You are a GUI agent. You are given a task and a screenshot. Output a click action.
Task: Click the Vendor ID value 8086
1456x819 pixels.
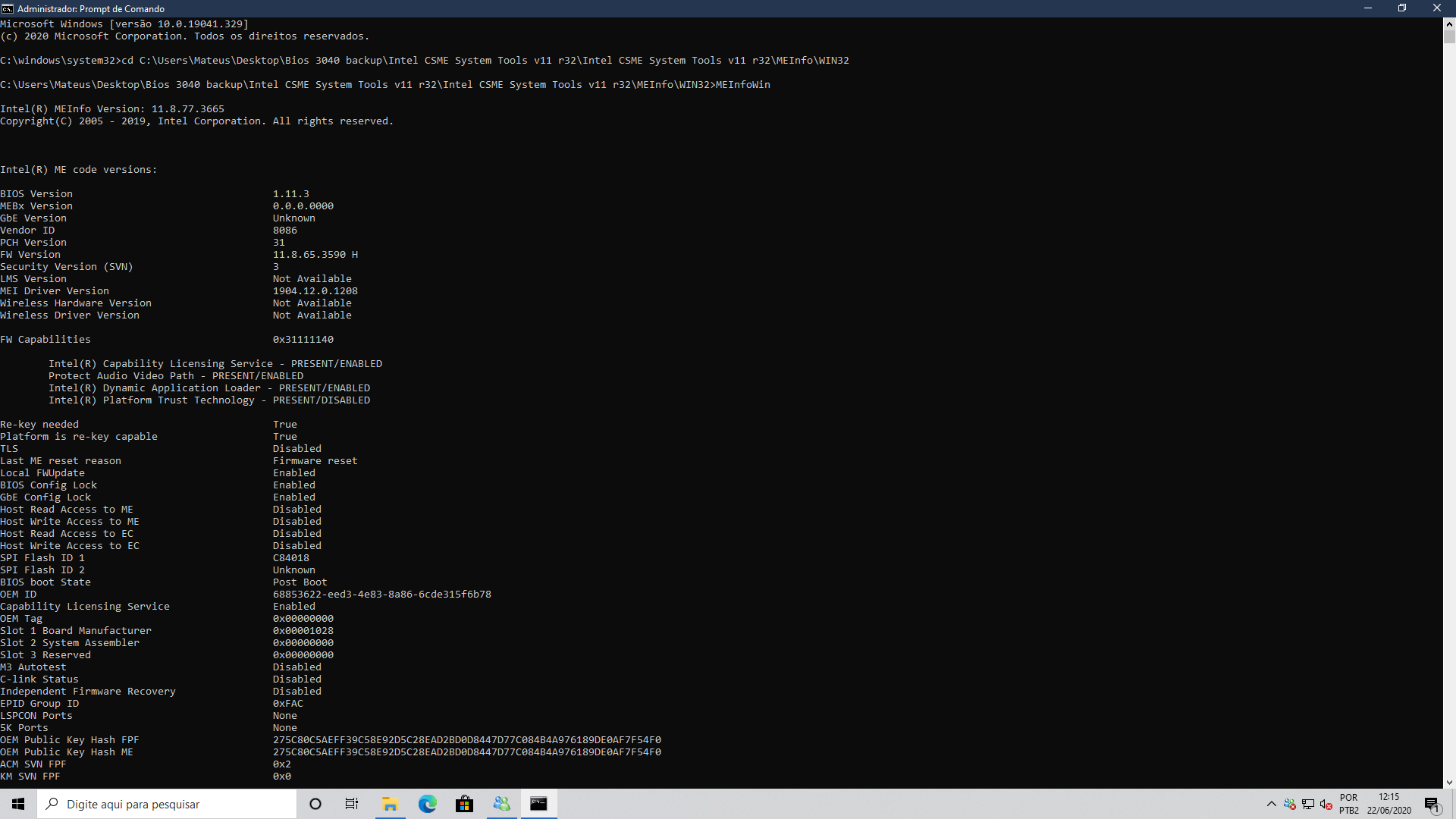tap(285, 231)
